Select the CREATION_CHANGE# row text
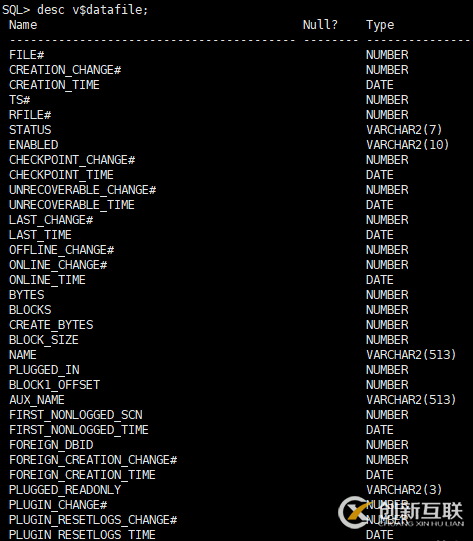473x541 pixels. coord(65,70)
